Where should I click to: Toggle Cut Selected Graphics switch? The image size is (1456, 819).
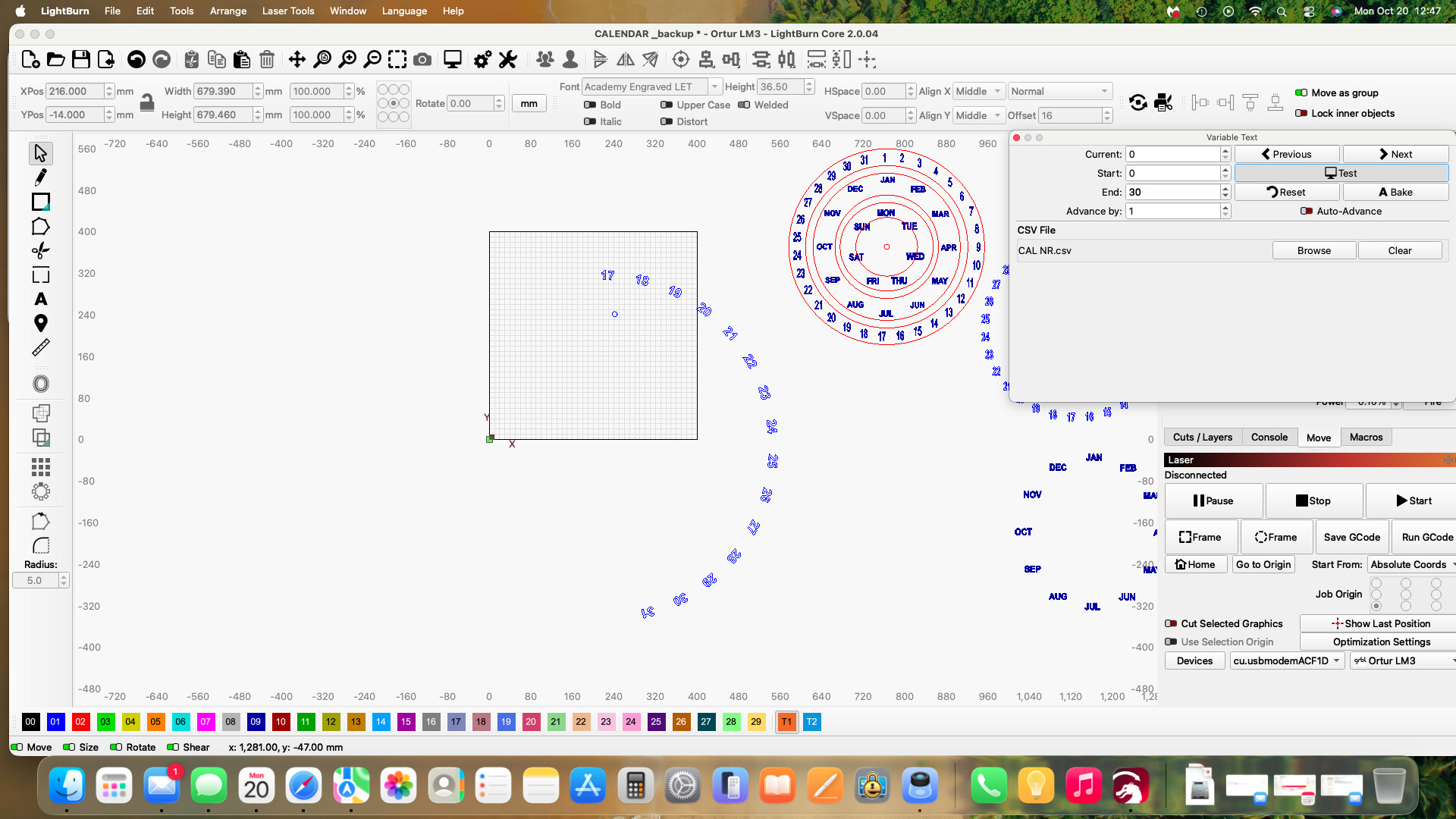point(1171,624)
